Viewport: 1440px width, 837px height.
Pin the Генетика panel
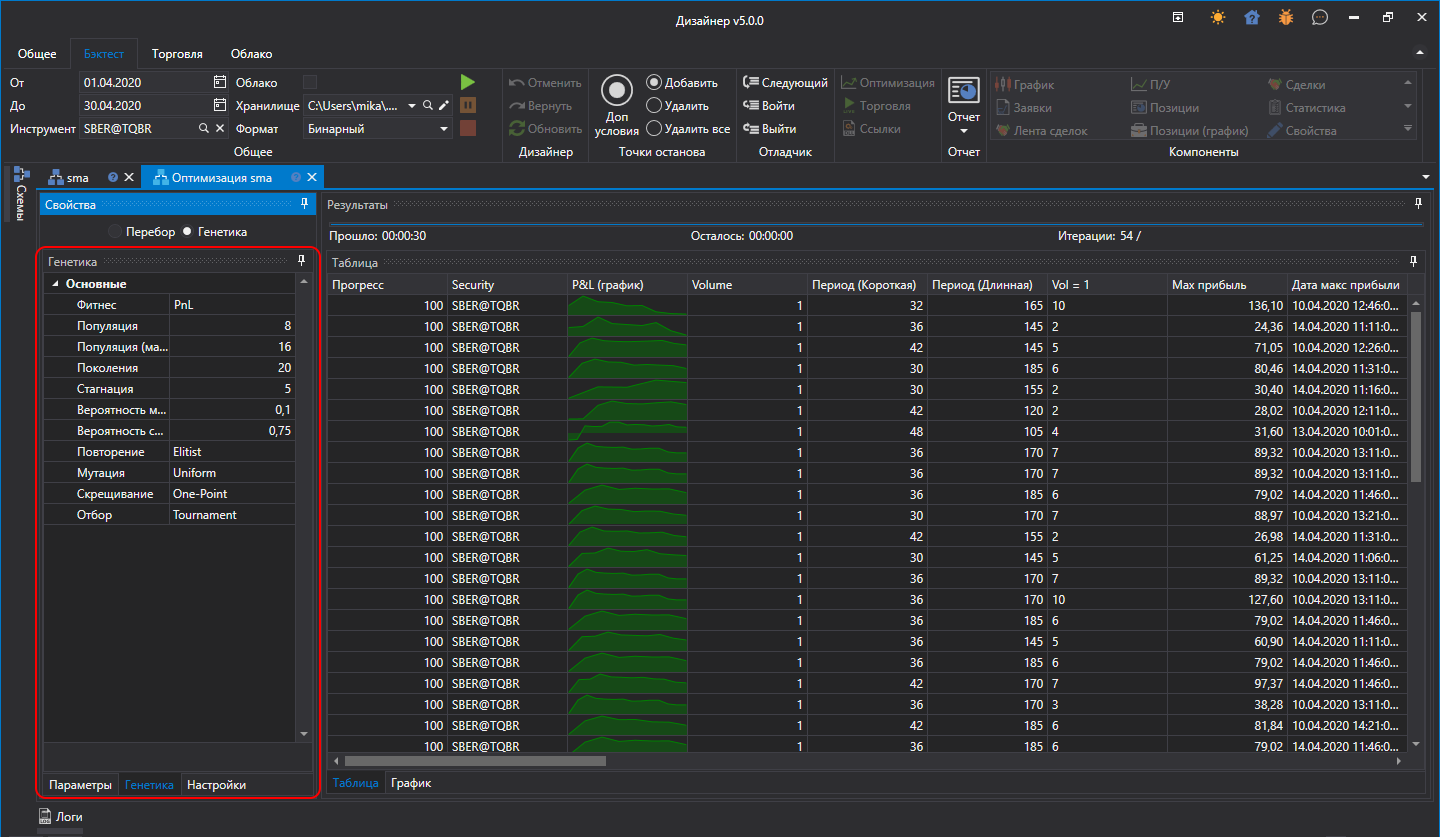[x=301, y=261]
